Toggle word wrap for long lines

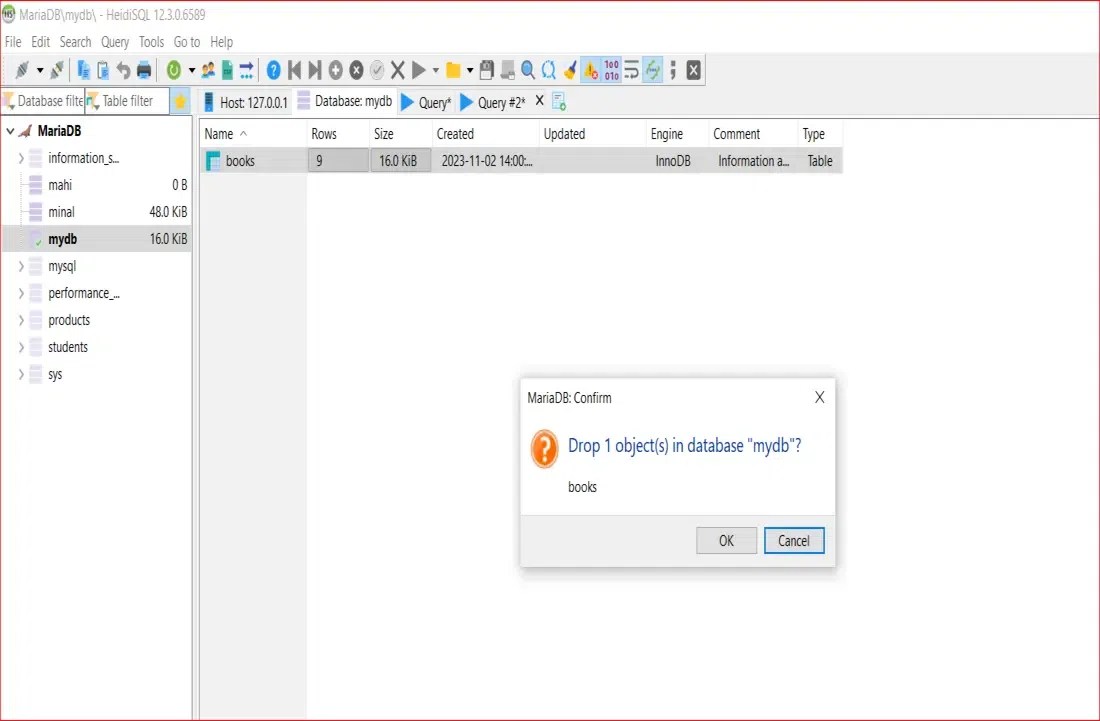tap(631, 69)
